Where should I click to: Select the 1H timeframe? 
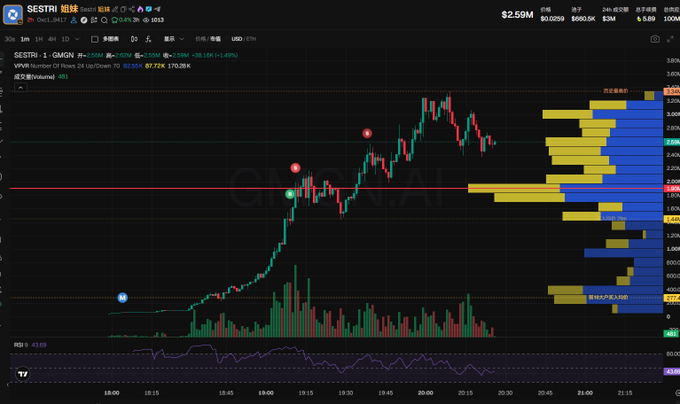point(39,39)
